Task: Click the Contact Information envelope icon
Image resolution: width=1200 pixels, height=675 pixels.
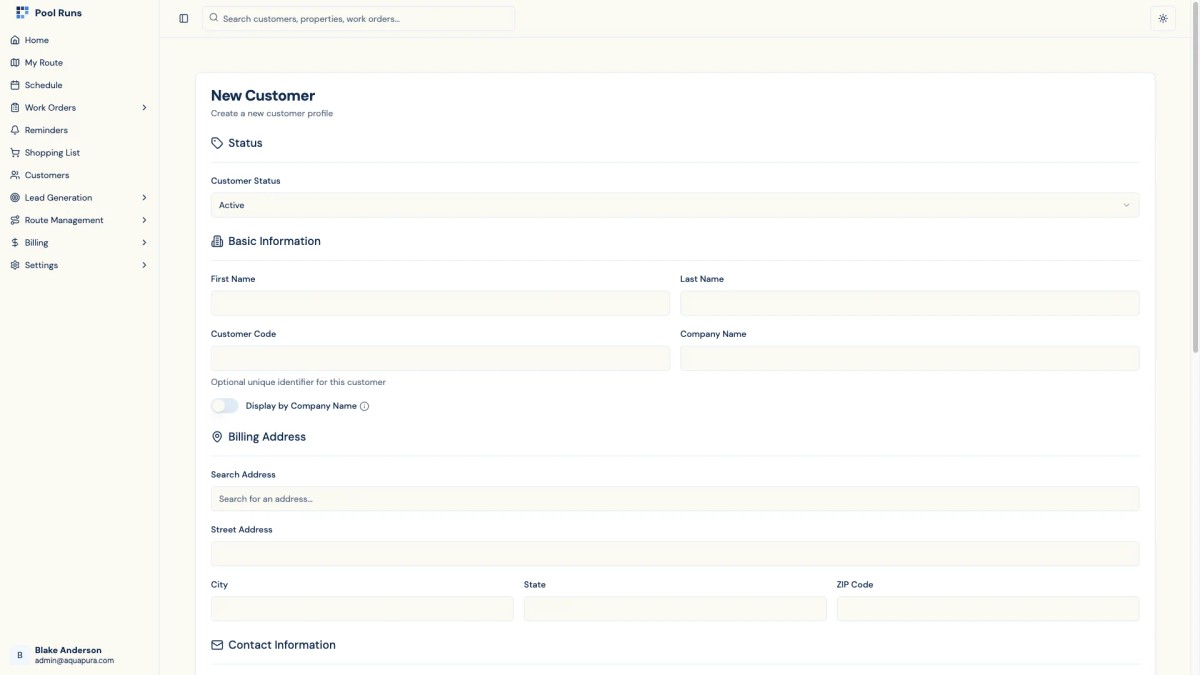Action: tap(217, 645)
